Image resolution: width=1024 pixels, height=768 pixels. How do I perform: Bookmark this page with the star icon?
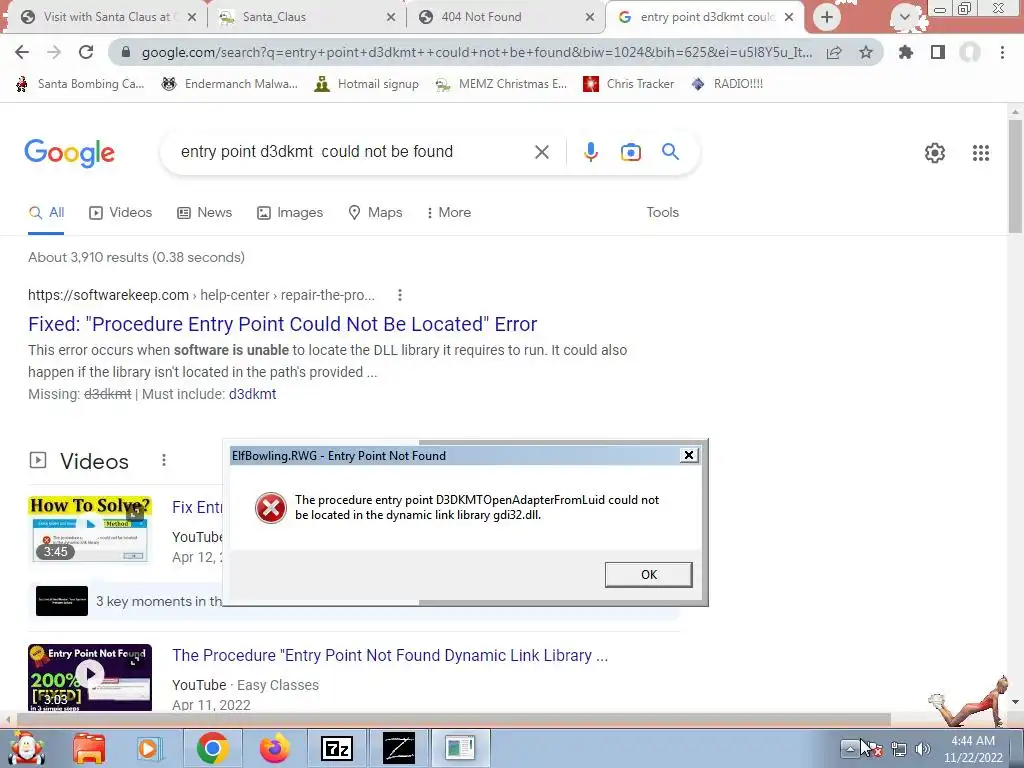click(866, 52)
